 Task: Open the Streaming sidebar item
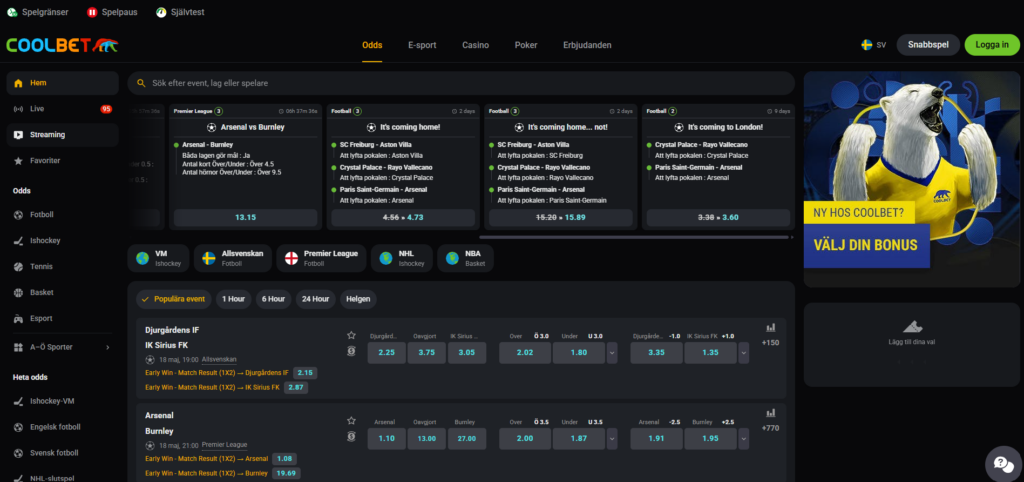click(62, 135)
